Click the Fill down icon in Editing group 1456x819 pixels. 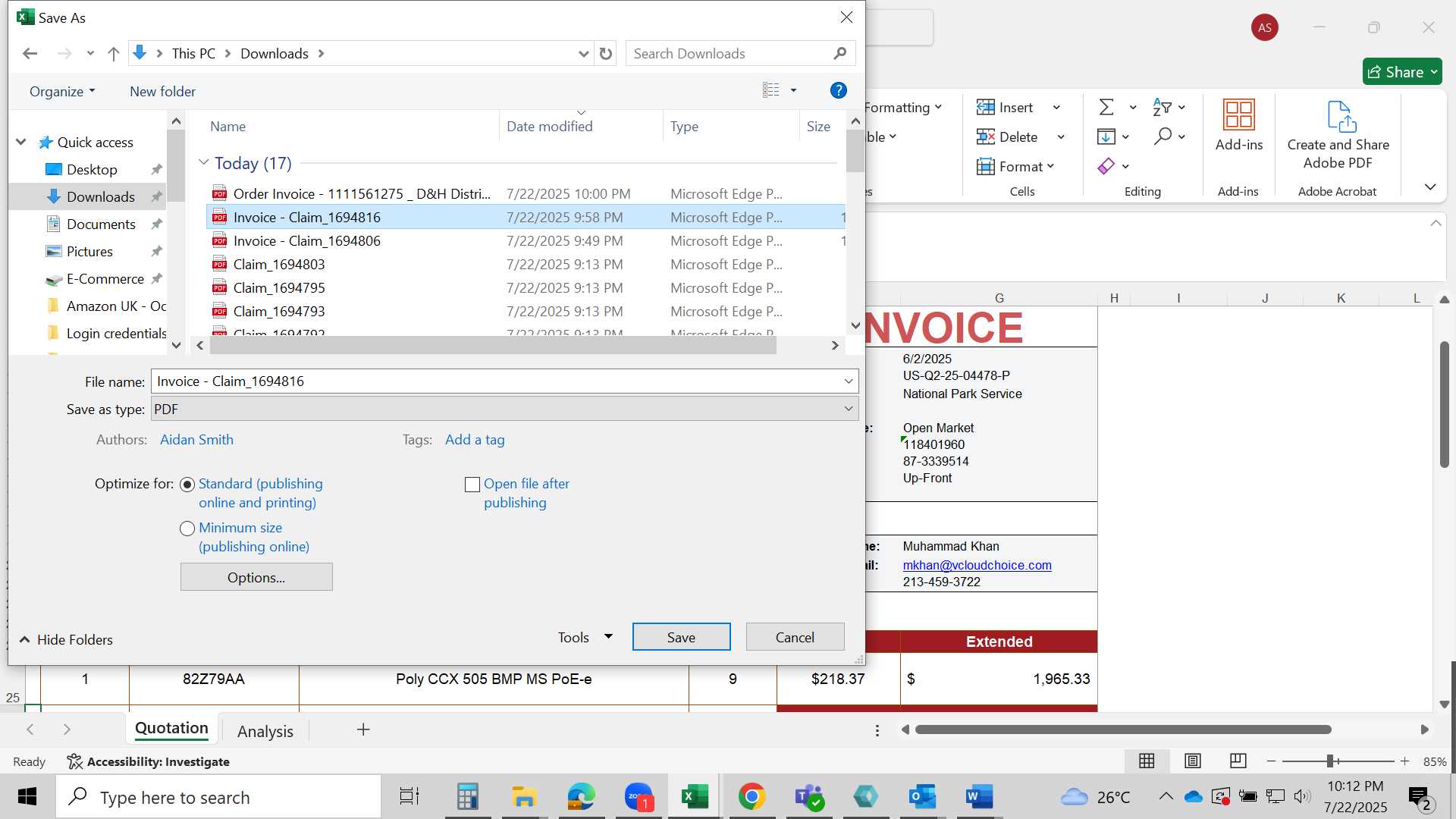pos(1106,137)
